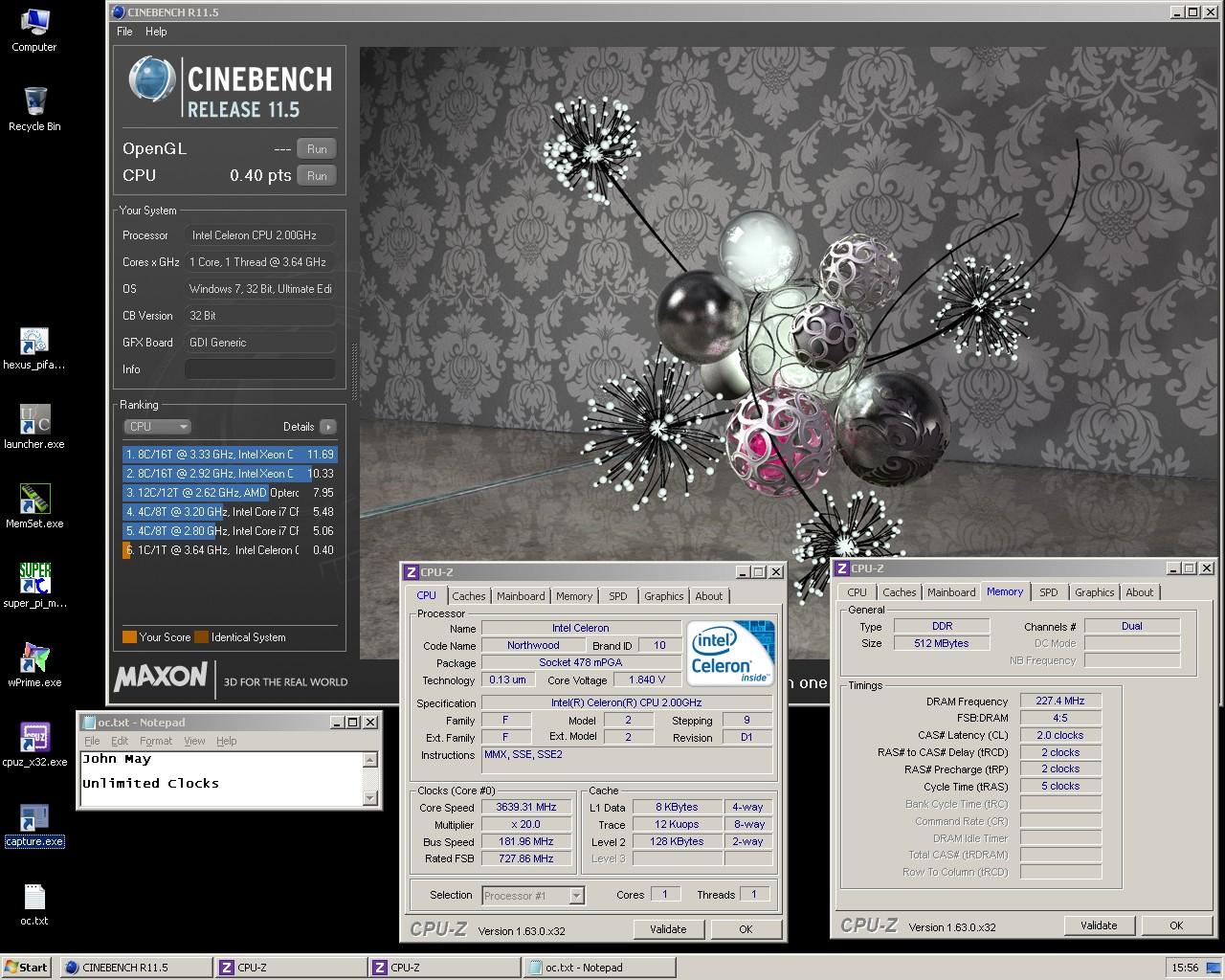Switch to Graphics tab in CPU-Z Memory window
The image size is (1225, 980).
[1095, 592]
